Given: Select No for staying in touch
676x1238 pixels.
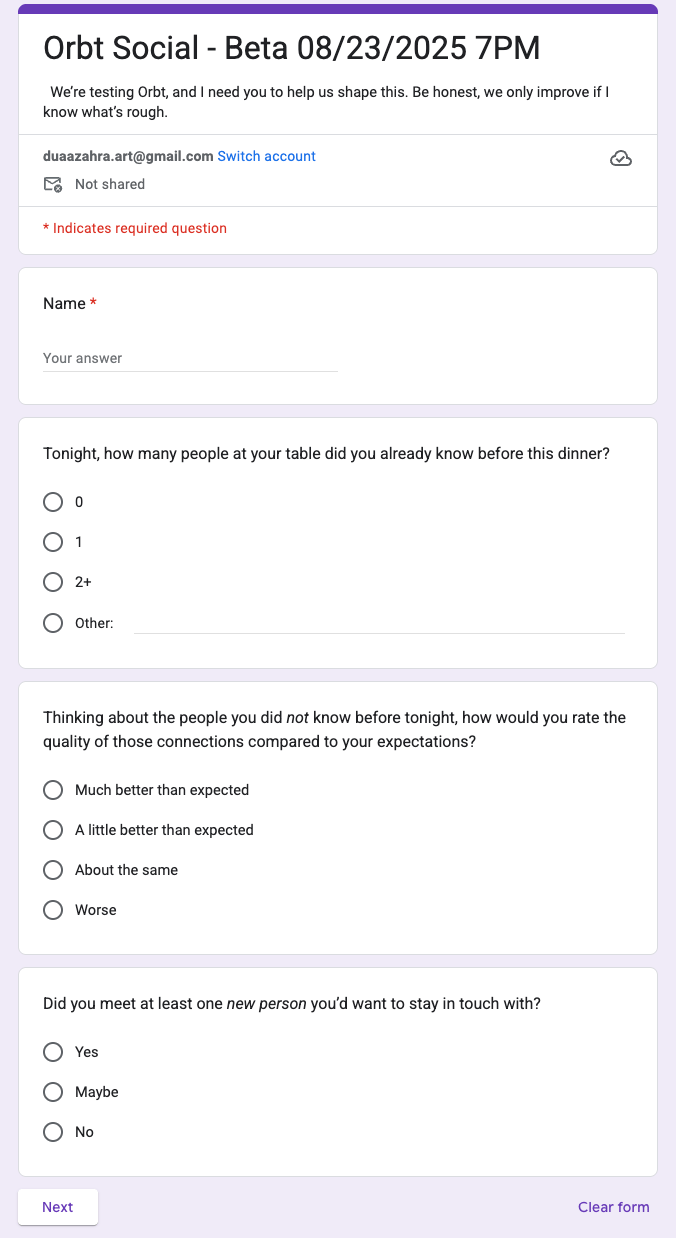Looking at the screenshot, I should tap(53, 1132).
